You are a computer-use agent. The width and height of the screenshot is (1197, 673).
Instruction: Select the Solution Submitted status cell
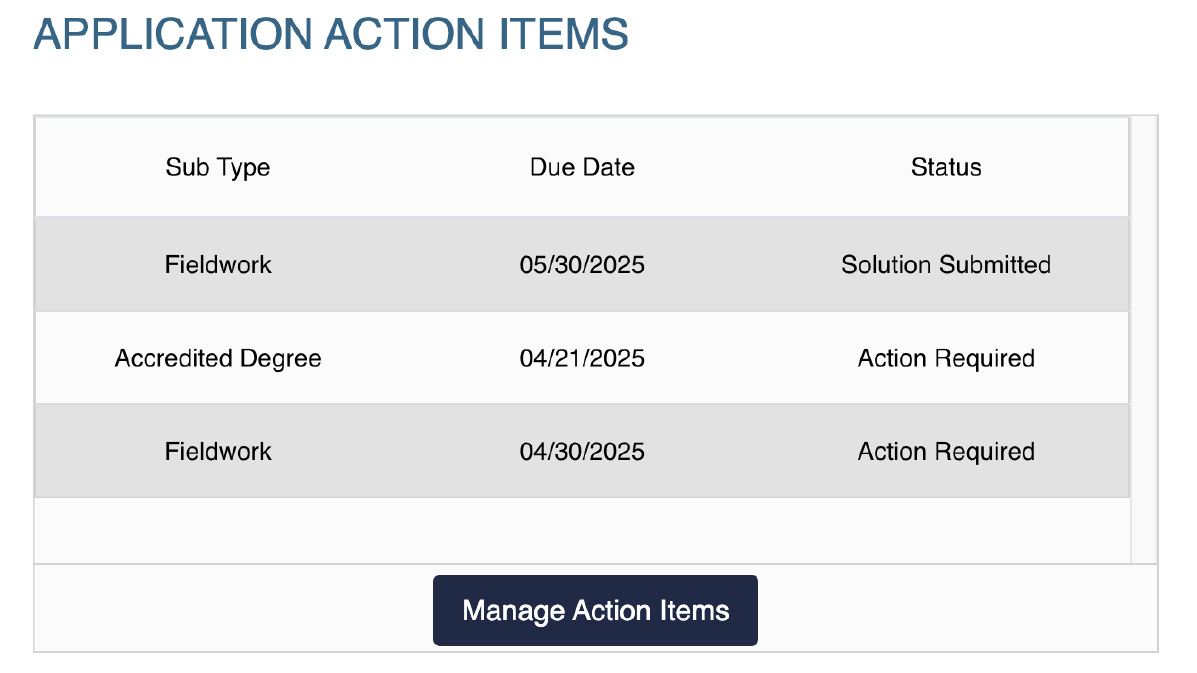click(946, 265)
